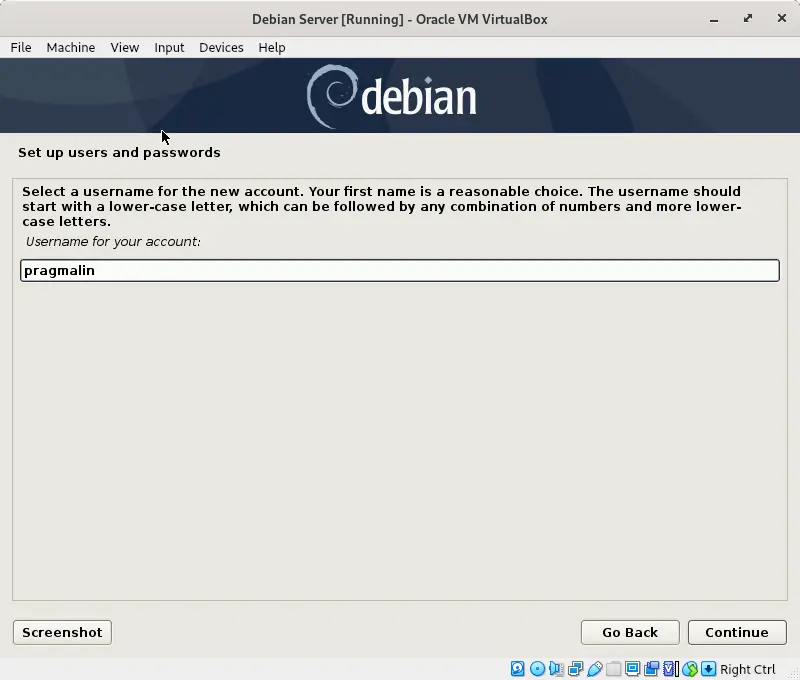
Task: Click the Go Back button
Action: pyautogui.click(x=630, y=633)
